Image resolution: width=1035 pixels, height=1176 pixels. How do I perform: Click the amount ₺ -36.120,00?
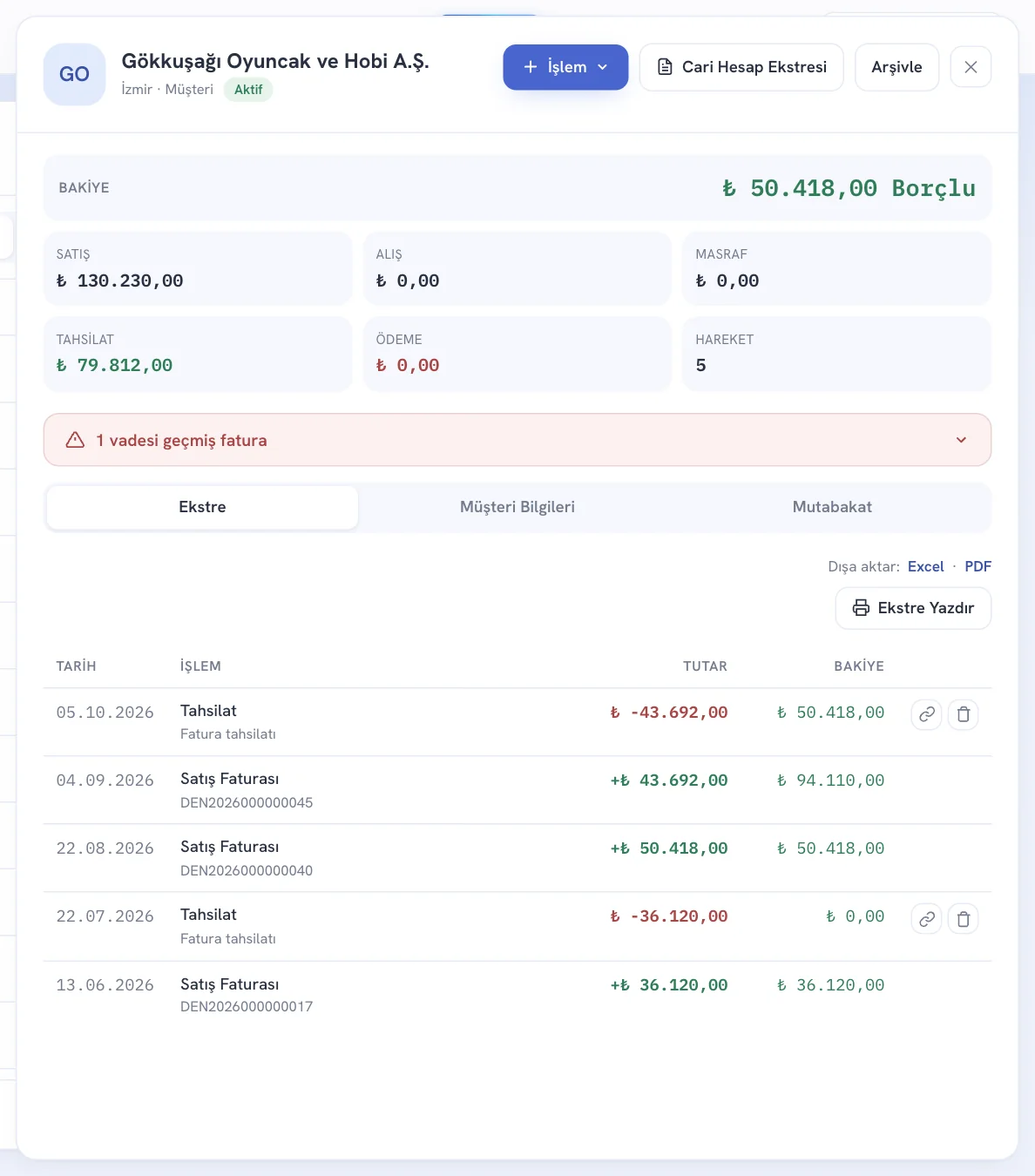pyautogui.click(x=668, y=916)
